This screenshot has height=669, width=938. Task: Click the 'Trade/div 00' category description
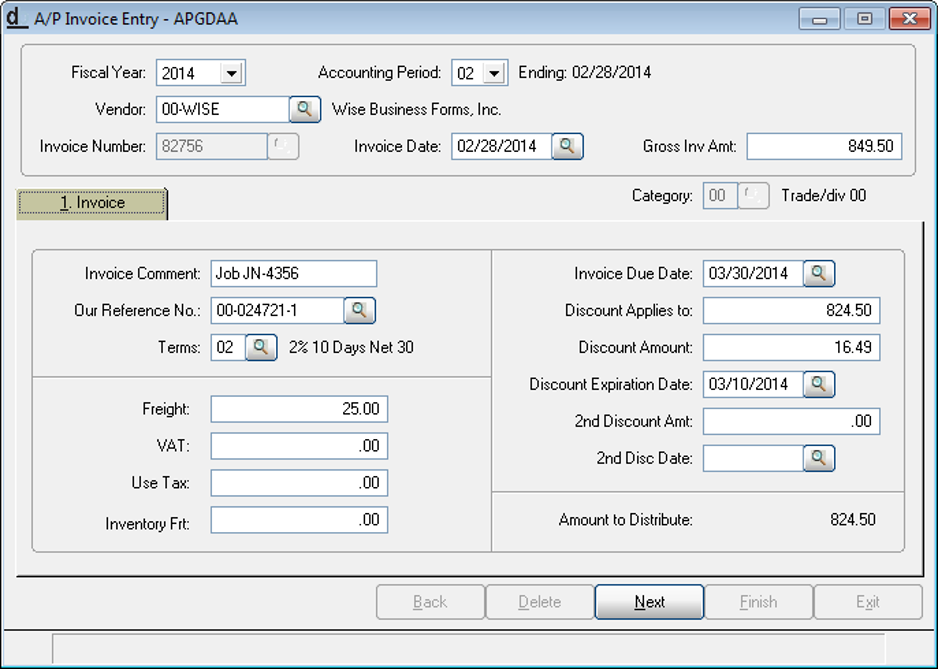click(x=824, y=196)
